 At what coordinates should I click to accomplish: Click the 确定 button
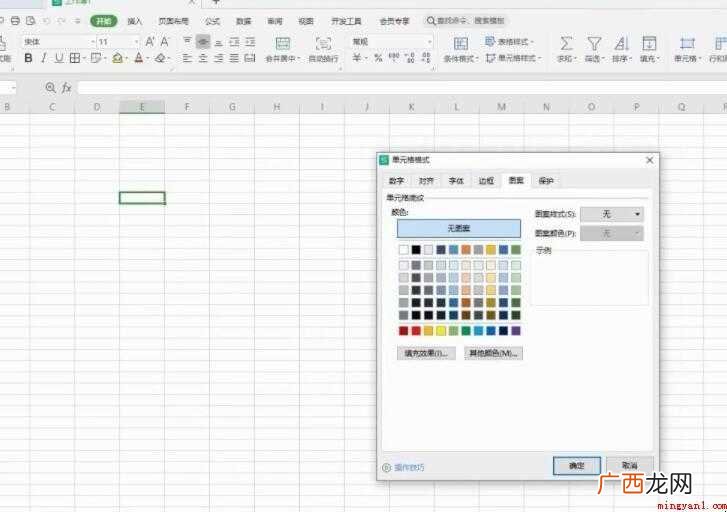click(x=577, y=466)
